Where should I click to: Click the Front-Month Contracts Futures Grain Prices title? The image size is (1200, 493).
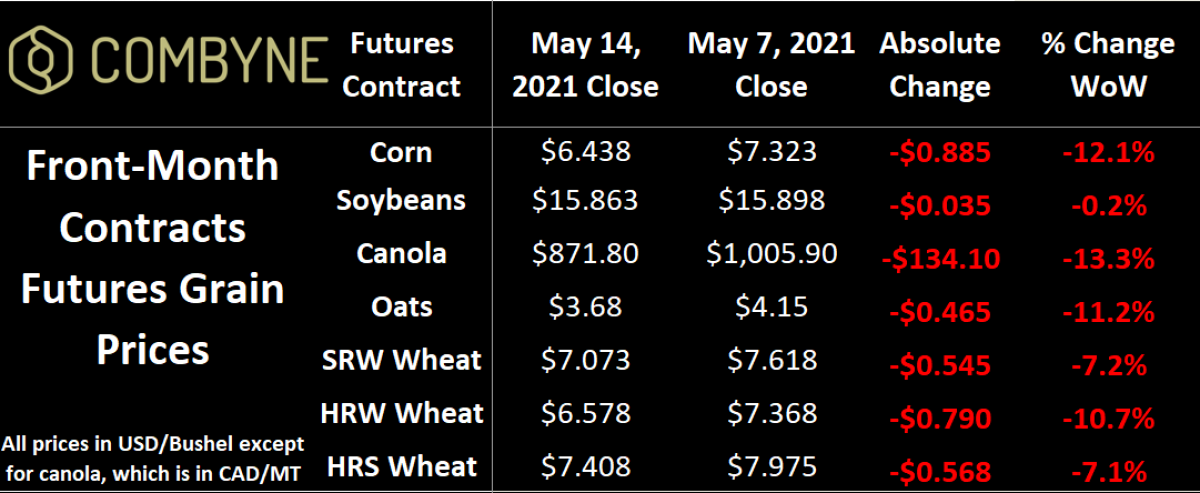(153, 258)
